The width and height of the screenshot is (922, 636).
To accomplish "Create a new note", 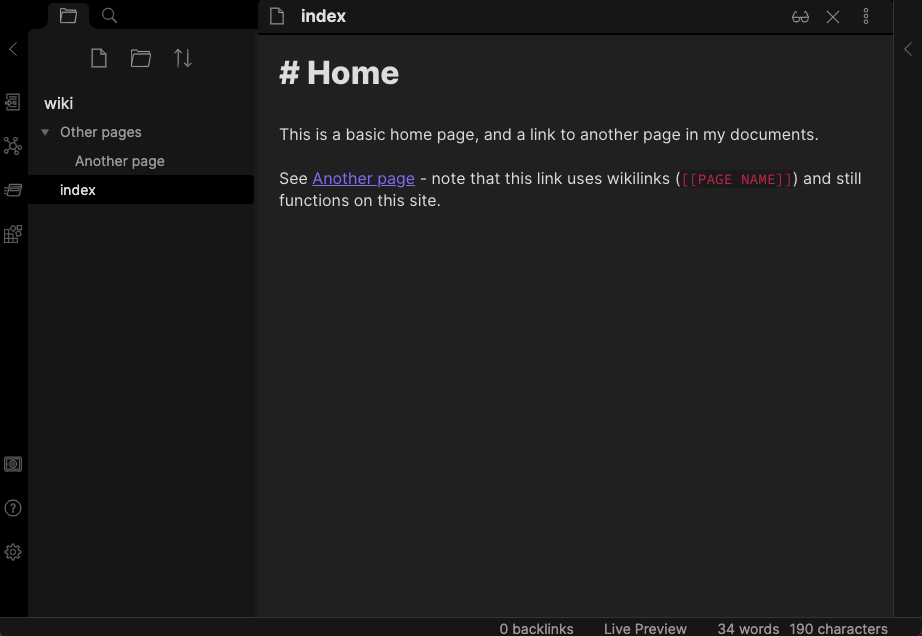I will click(99, 58).
